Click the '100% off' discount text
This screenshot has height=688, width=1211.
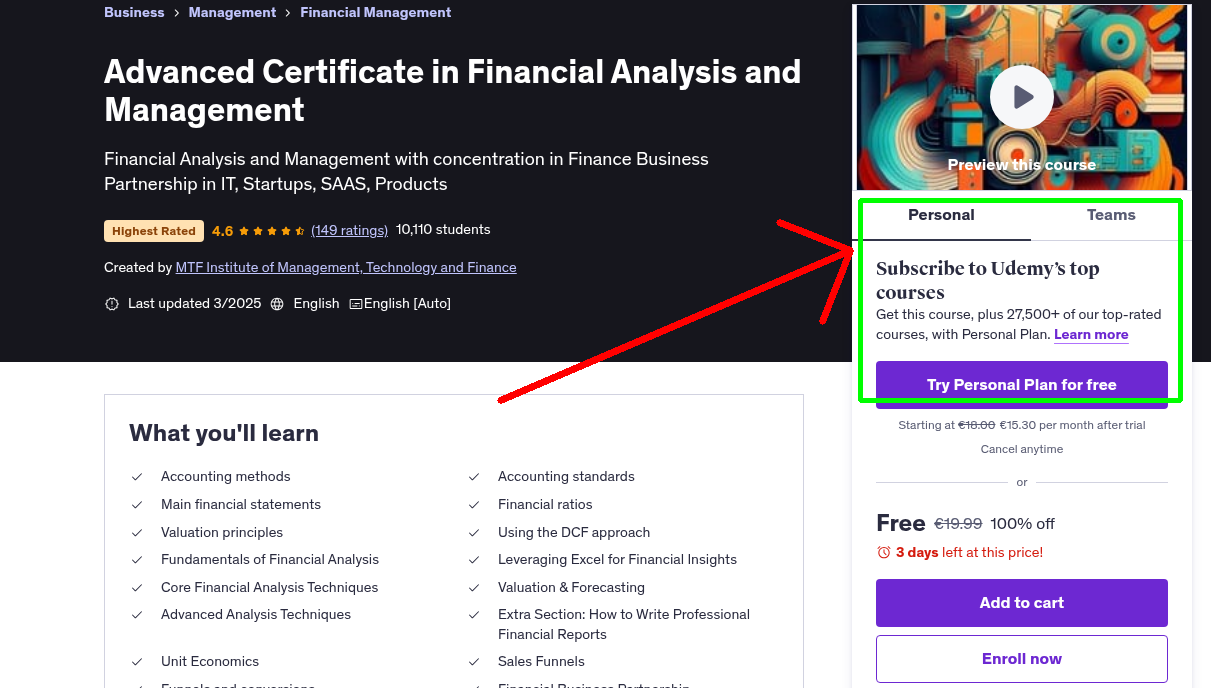(1023, 524)
